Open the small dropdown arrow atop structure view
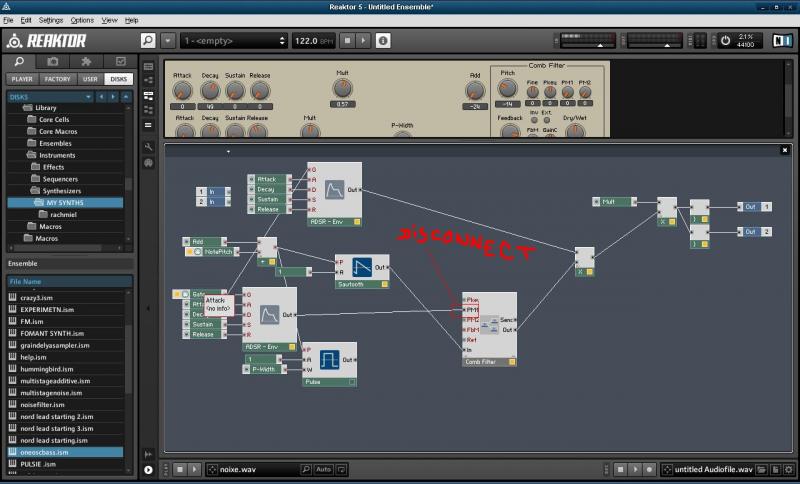This screenshot has height=484, width=800. pyautogui.click(x=228, y=151)
